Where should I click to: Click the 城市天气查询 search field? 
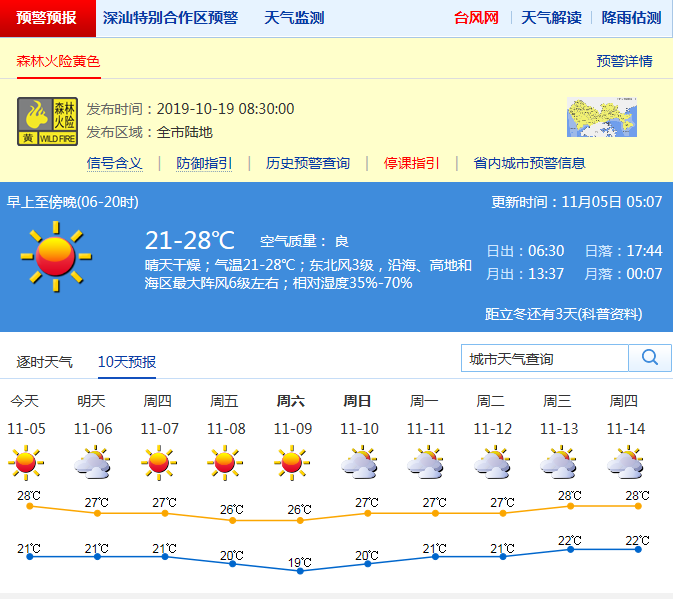[x=545, y=358]
